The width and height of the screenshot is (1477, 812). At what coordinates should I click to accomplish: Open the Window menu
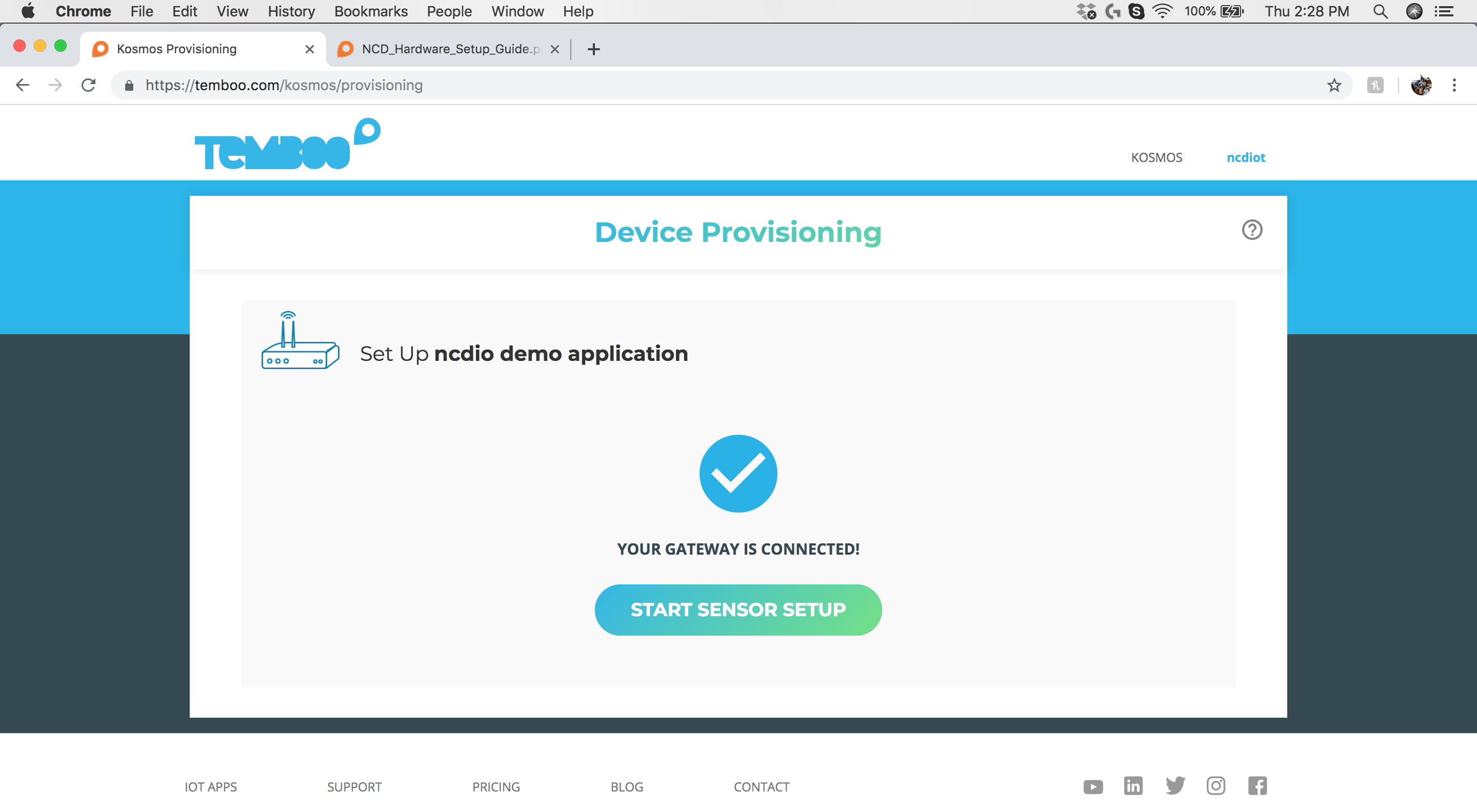point(517,11)
